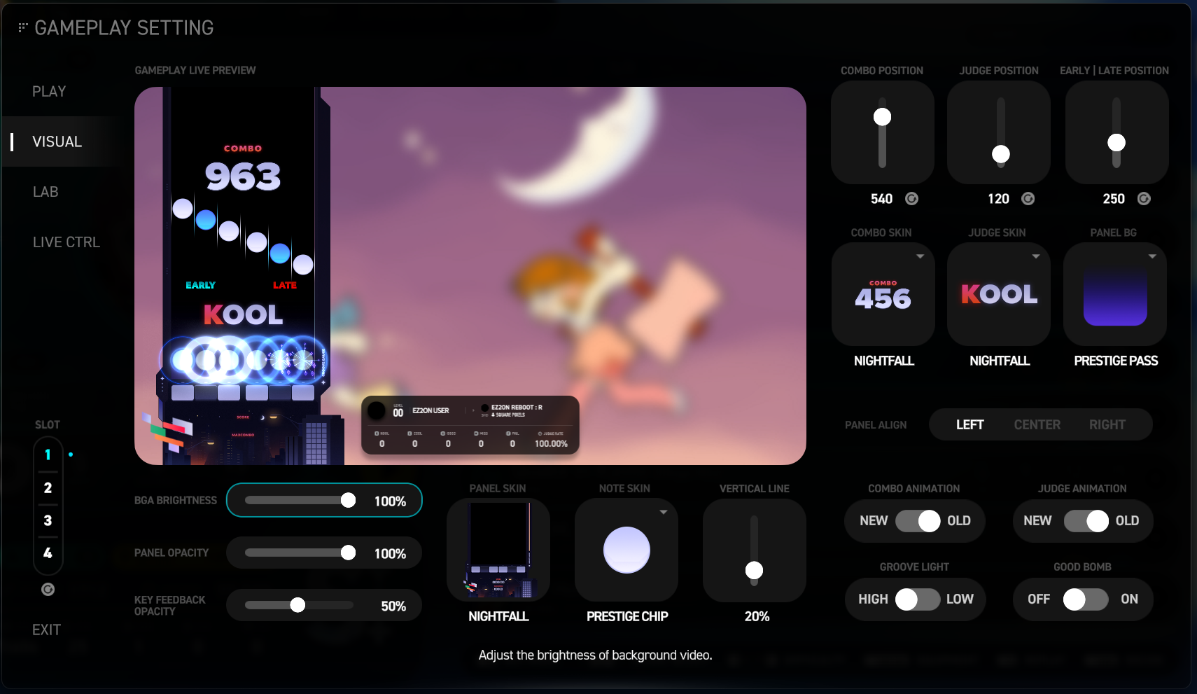Set panel align to CENTER

tap(1037, 424)
